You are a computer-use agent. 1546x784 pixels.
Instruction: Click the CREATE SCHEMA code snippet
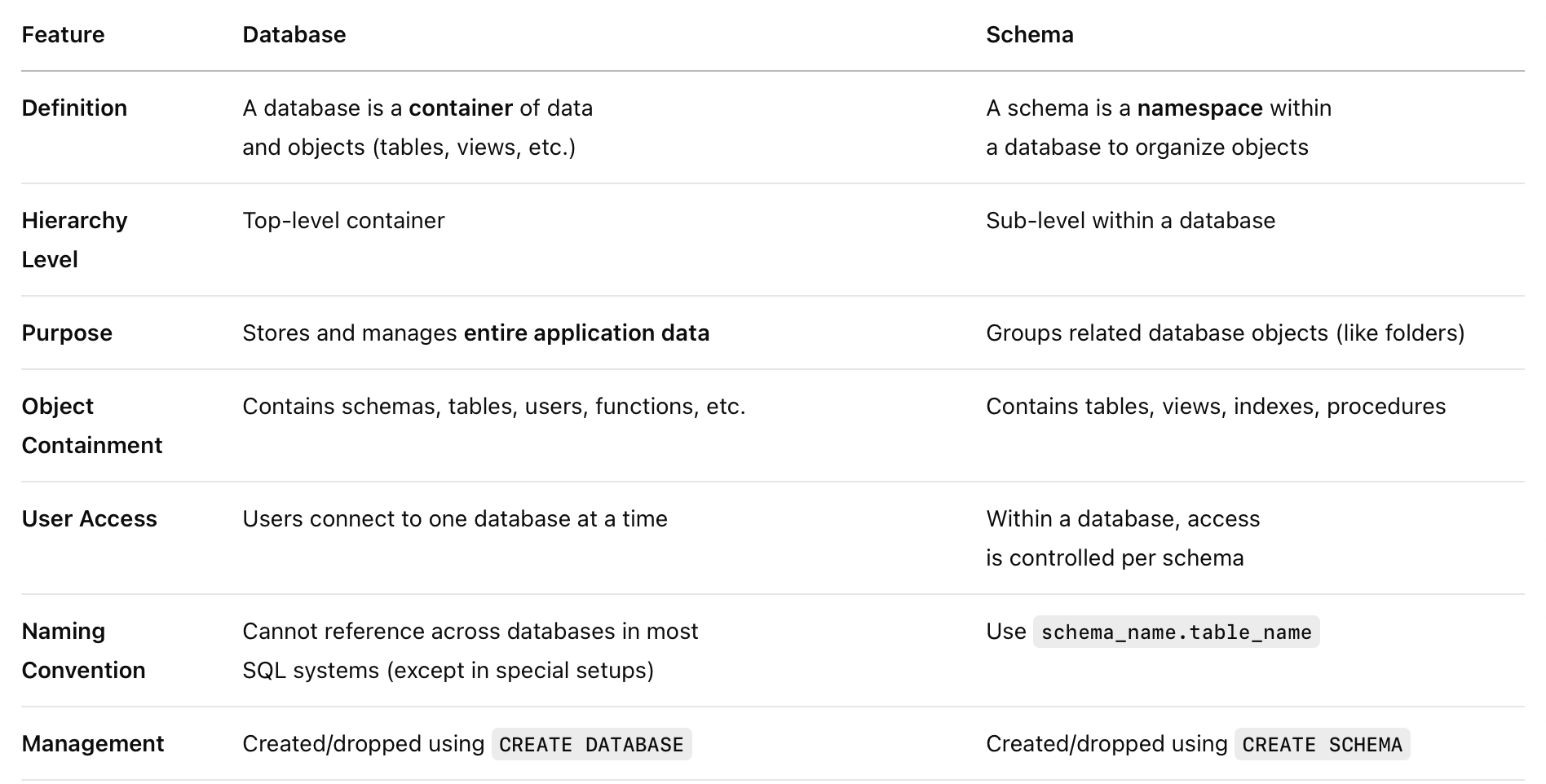click(1322, 745)
